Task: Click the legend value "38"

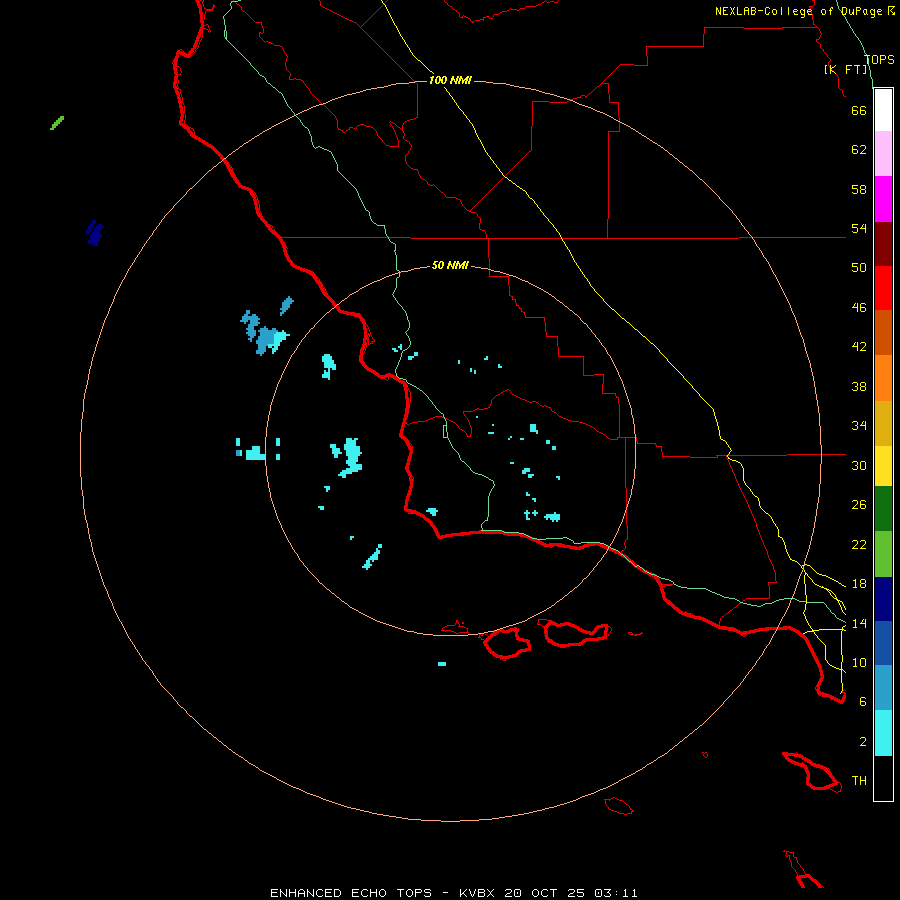Action: [859, 387]
